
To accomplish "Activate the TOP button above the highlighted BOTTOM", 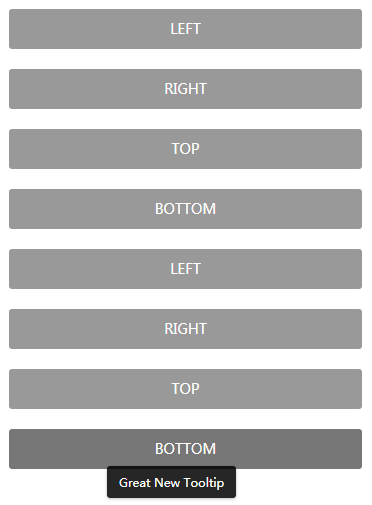I will coord(185,389).
